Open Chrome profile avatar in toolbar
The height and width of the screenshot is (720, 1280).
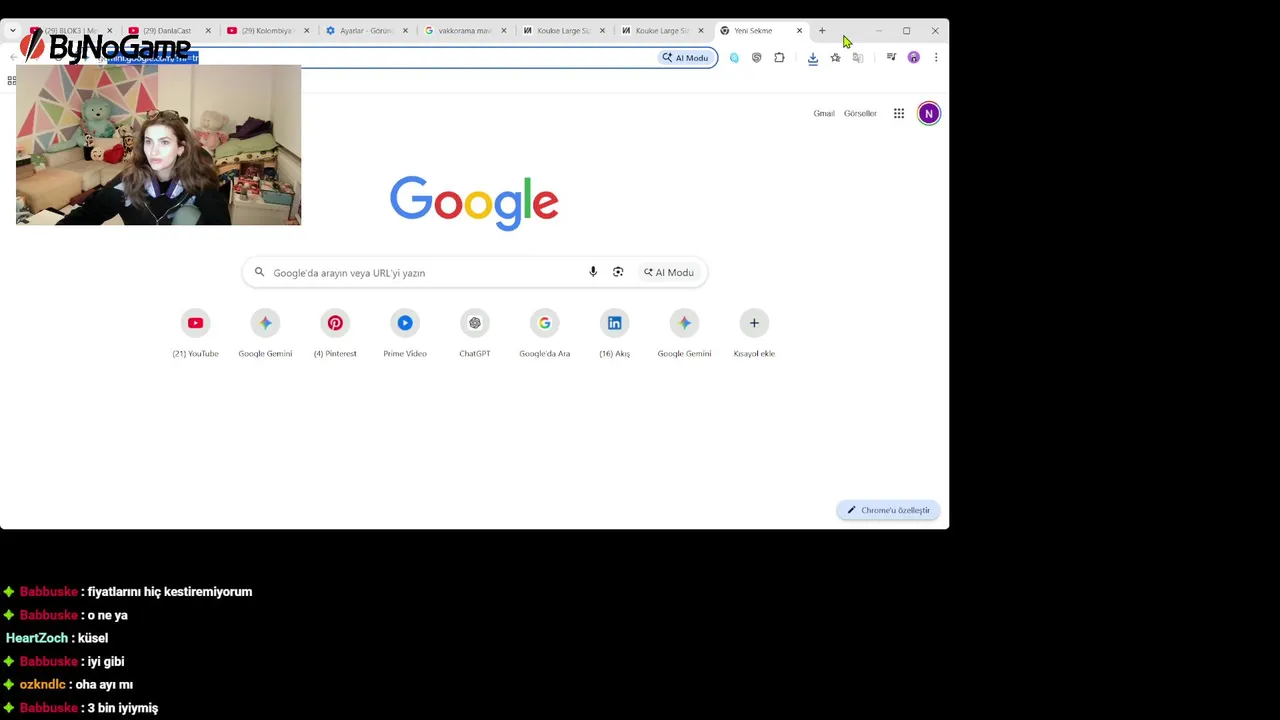tap(914, 58)
